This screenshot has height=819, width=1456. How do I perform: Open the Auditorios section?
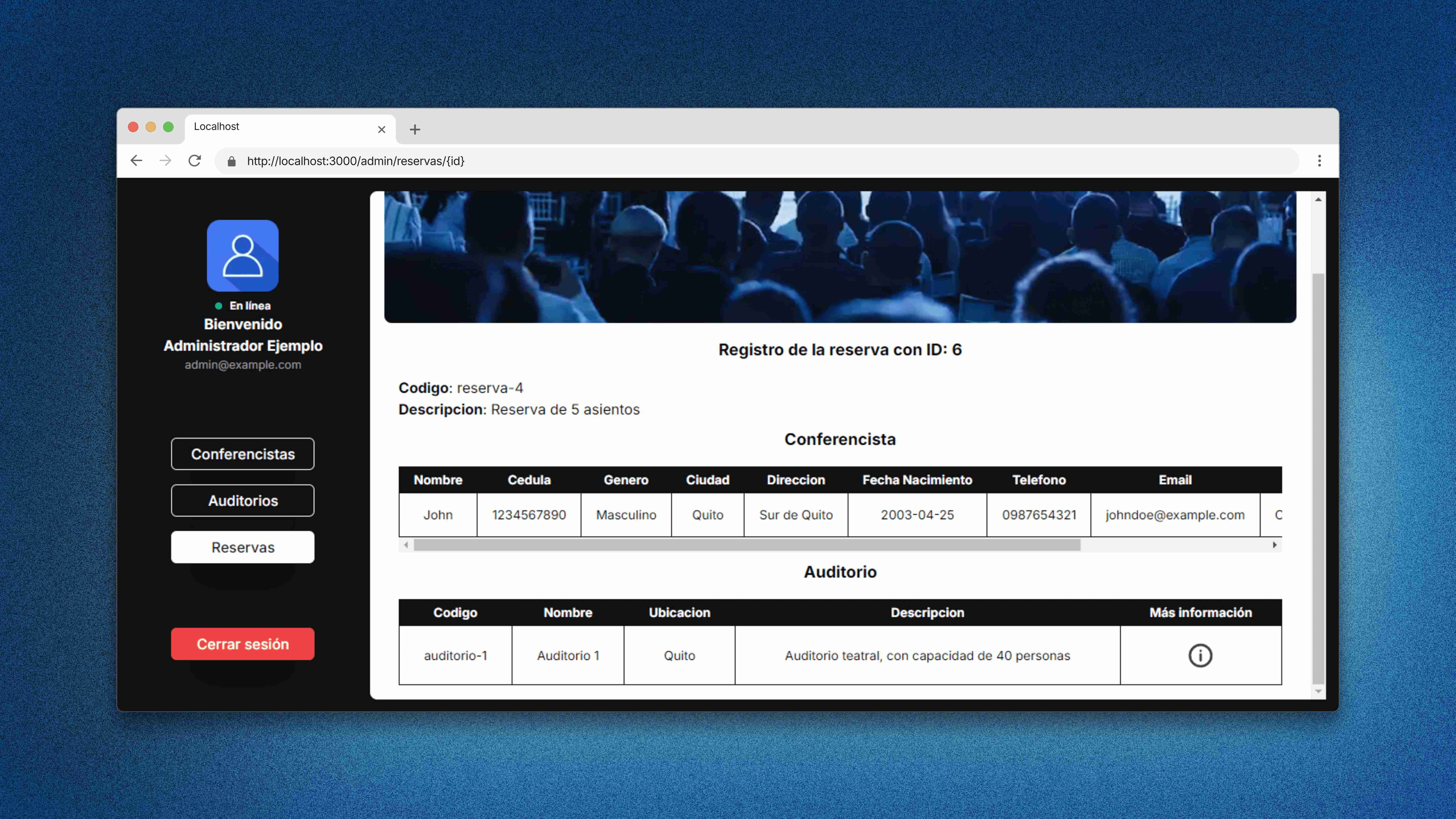pyautogui.click(x=242, y=500)
